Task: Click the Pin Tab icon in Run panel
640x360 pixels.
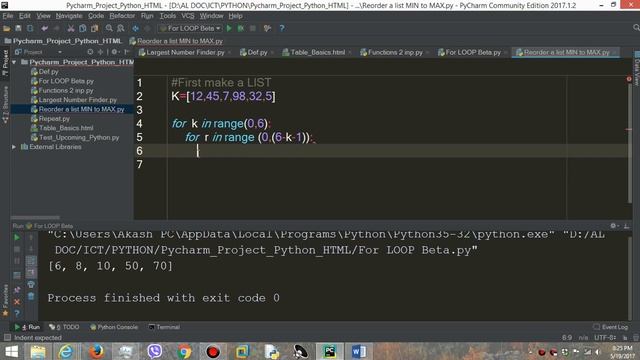Action: [17, 290]
